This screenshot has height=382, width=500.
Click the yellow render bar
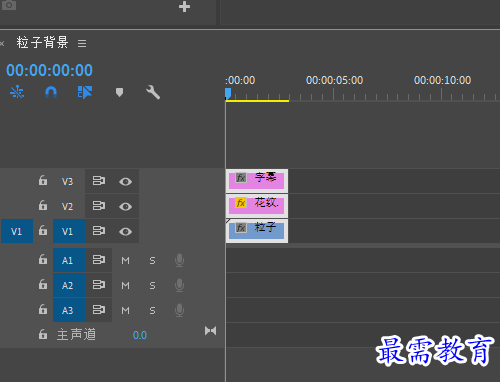[257, 101]
